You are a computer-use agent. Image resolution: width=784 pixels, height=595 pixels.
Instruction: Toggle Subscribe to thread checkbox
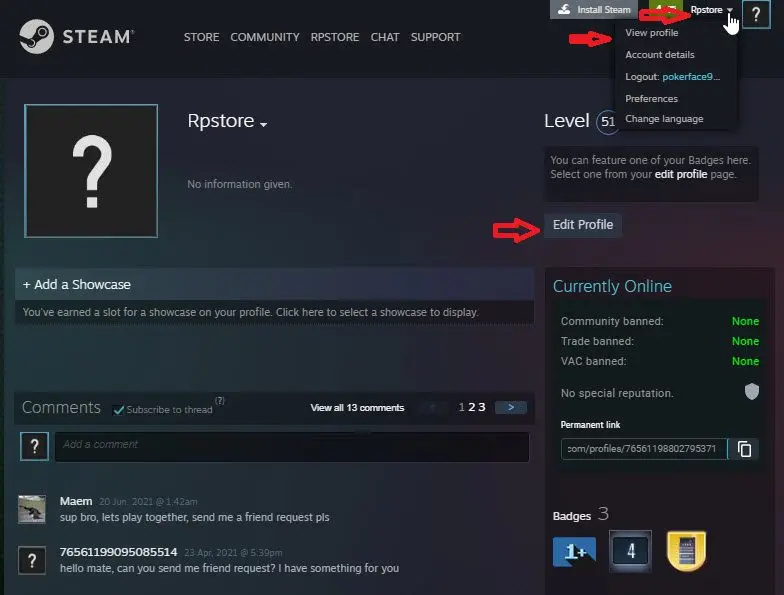118,410
